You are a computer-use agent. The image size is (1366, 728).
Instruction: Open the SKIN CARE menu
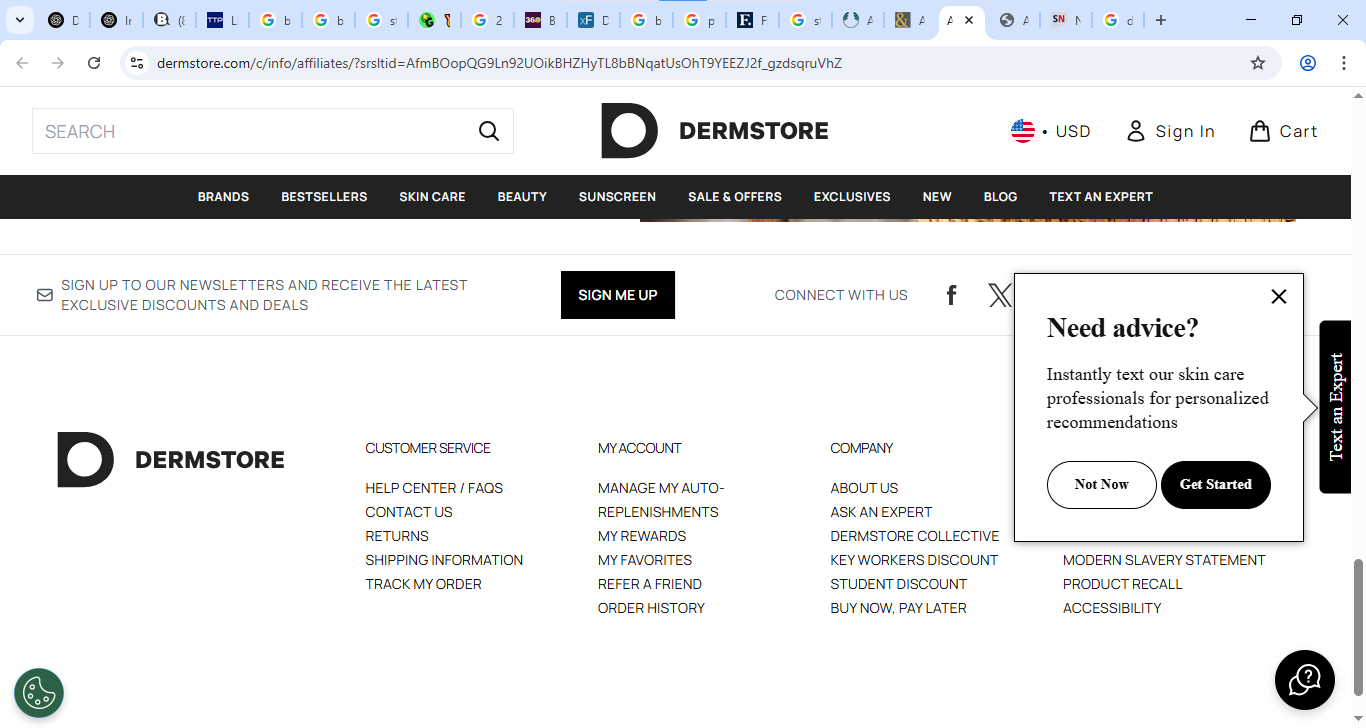[x=432, y=197]
